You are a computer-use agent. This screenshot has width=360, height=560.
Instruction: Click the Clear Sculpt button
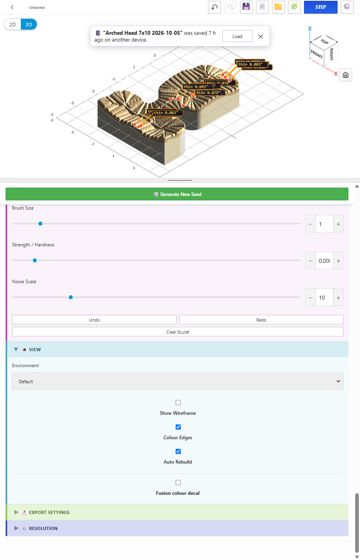pyautogui.click(x=178, y=332)
